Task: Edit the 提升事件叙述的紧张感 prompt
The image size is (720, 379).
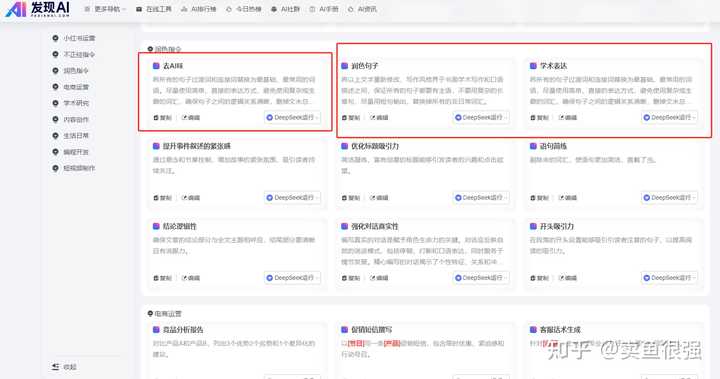Action: 191,198
